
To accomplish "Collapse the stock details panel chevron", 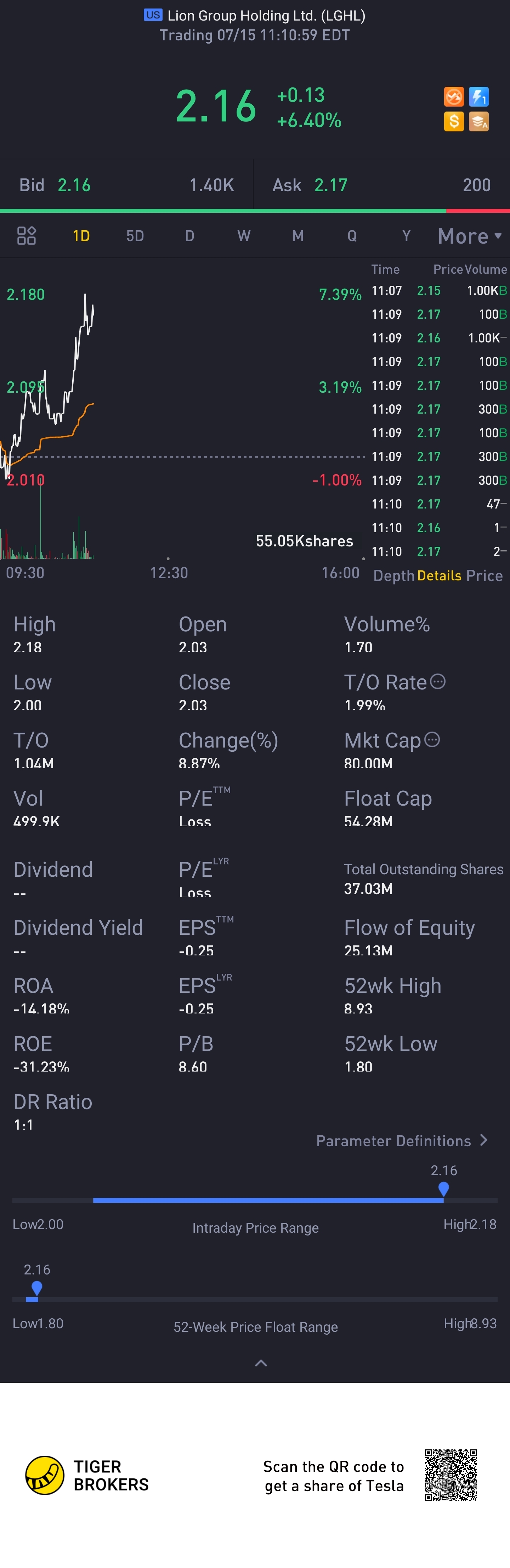I will click(x=260, y=1363).
